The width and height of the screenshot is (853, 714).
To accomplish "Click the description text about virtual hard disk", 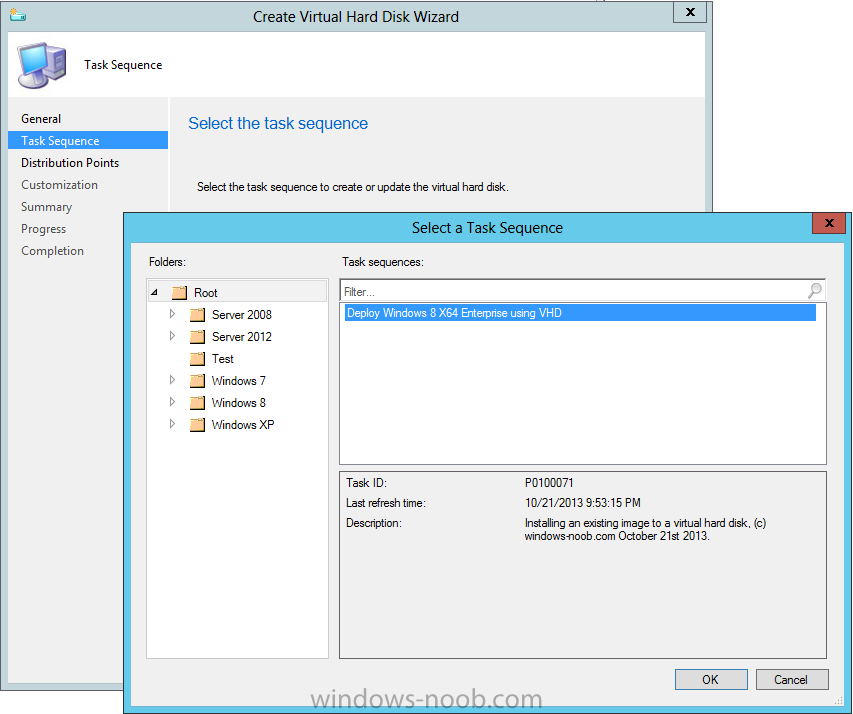I will point(645,530).
